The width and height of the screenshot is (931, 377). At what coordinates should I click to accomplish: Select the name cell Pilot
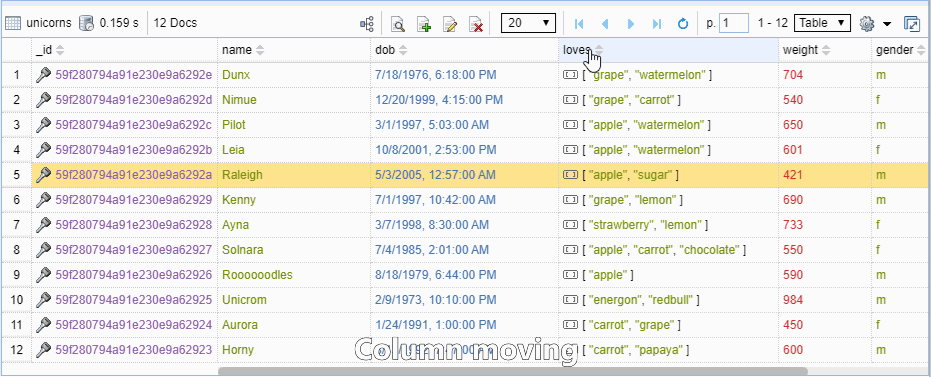[234, 125]
